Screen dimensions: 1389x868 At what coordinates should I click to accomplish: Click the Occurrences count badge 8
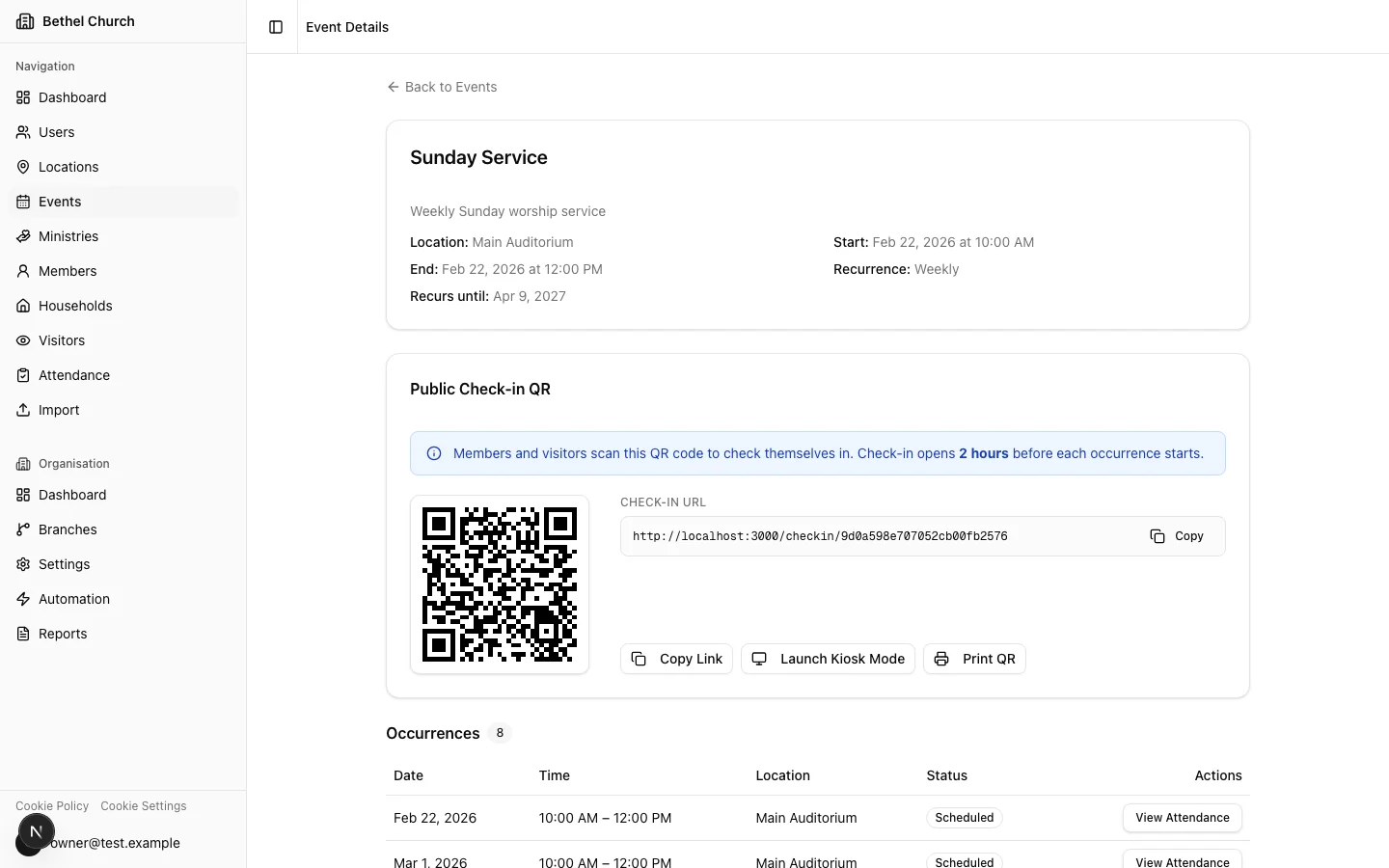(500, 733)
